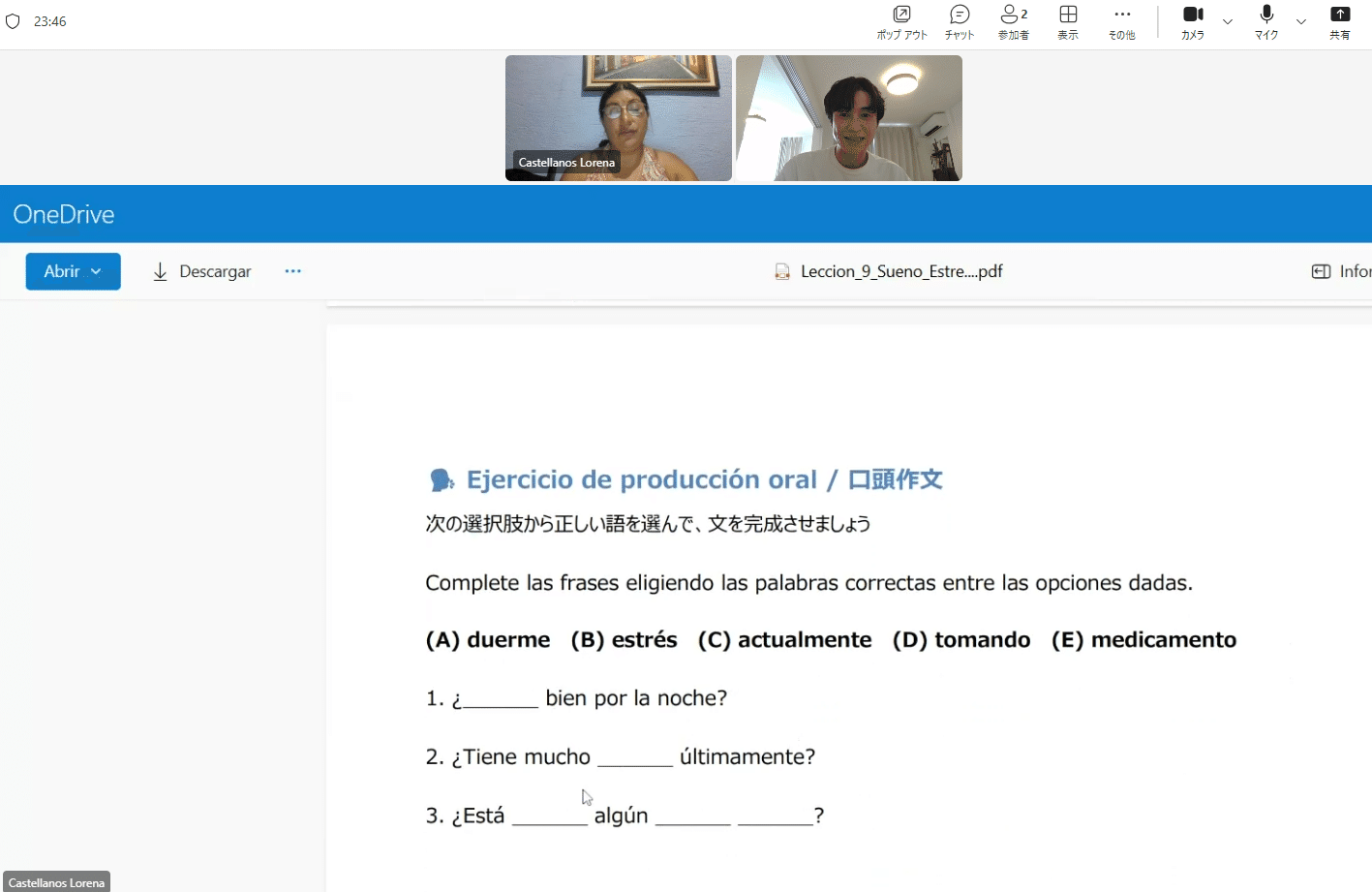Click sentence 2 about mucho últimamente
This screenshot has height=892, width=1372.
621,756
